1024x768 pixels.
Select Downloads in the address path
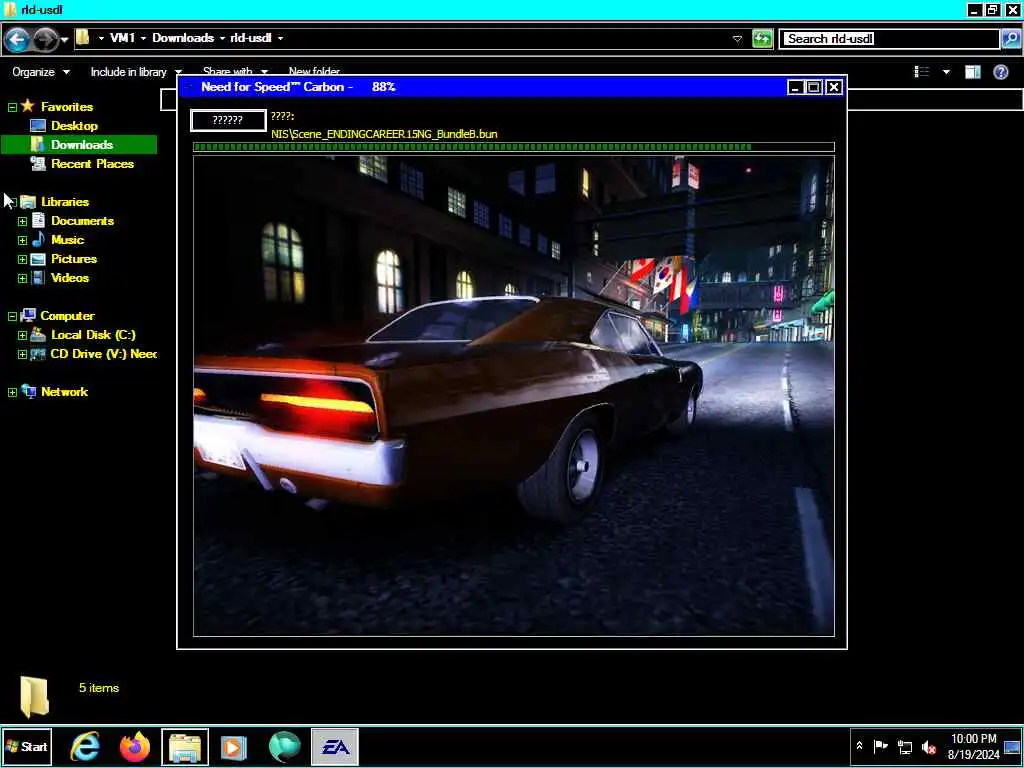[183, 38]
